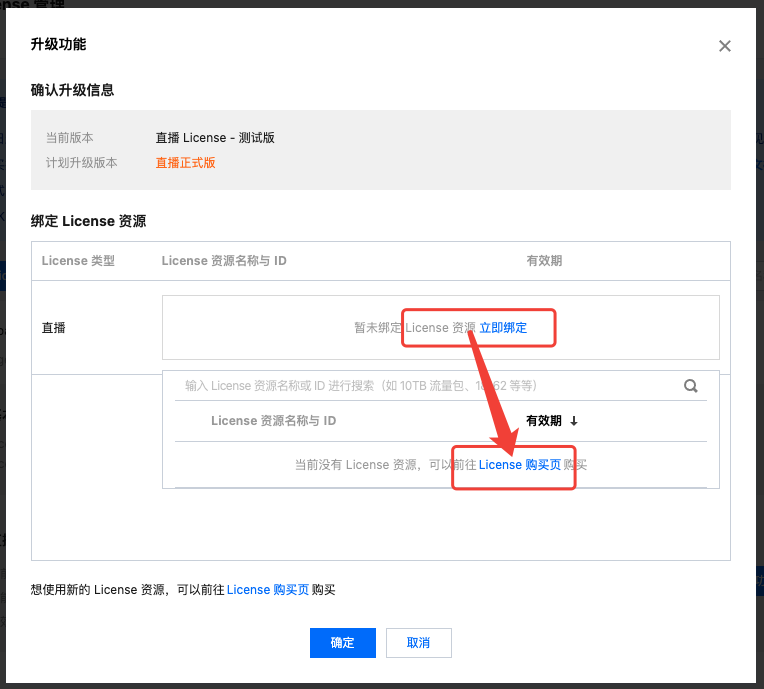Toggle the 有效期 sort arrow in resource list

coord(574,421)
